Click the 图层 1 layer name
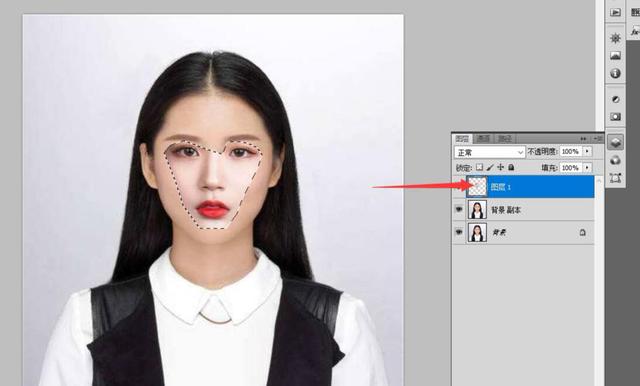Image resolution: width=640 pixels, height=386 pixels. [500, 187]
